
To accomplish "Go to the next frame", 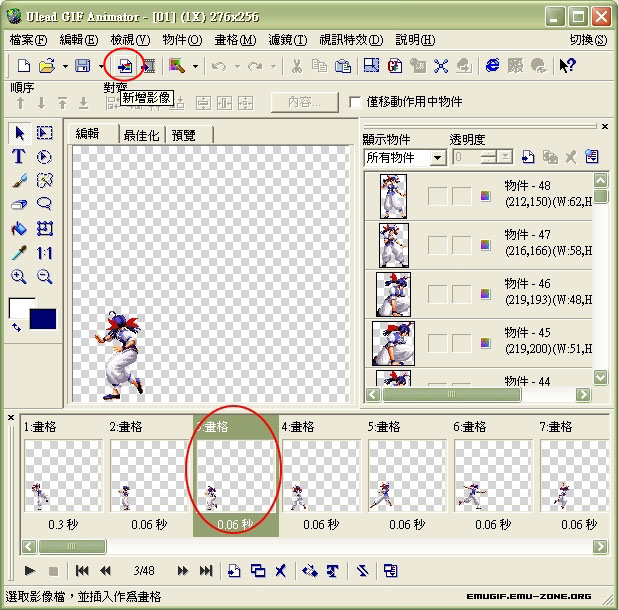I will [182, 570].
